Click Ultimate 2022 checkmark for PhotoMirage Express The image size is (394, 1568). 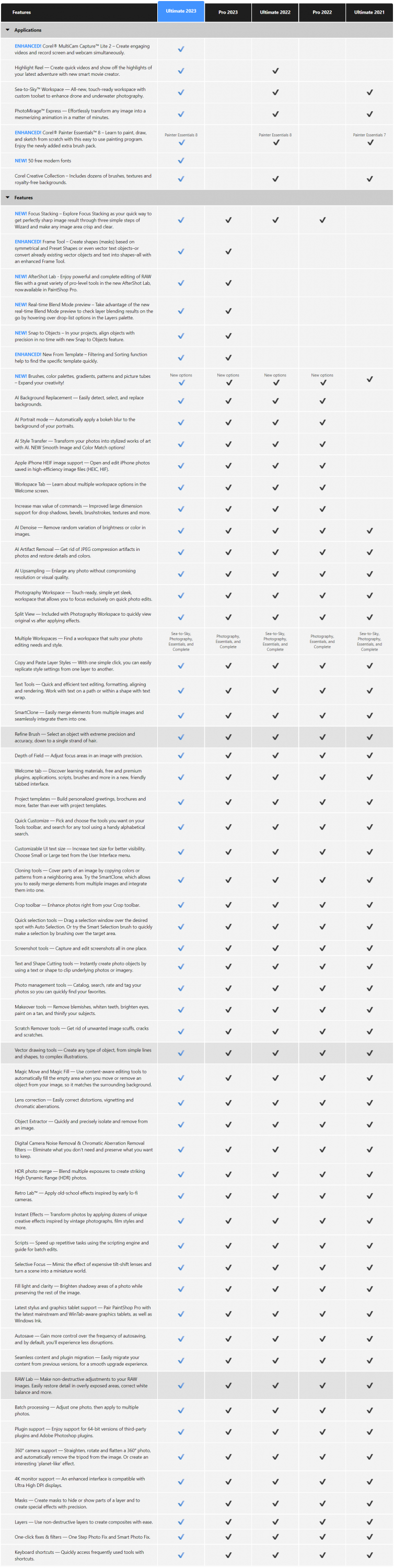pyautogui.click(x=275, y=114)
